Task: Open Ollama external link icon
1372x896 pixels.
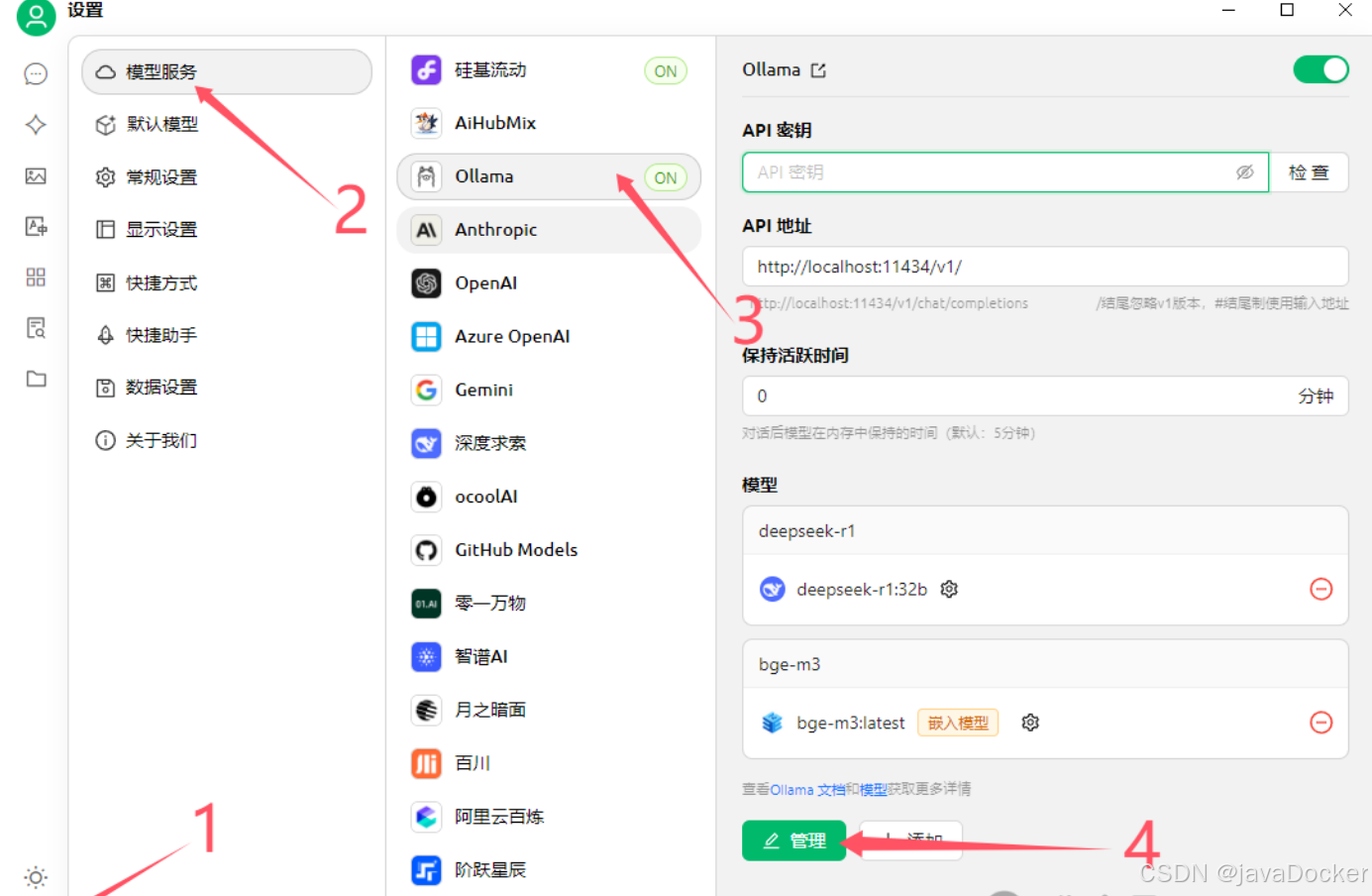Action: [818, 70]
